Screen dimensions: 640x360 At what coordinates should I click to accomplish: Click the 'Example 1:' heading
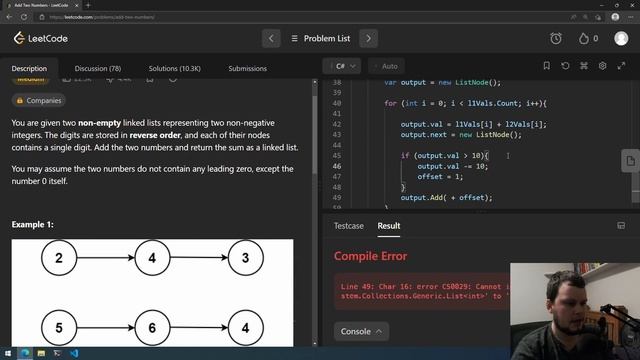pyautogui.click(x=32, y=224)
